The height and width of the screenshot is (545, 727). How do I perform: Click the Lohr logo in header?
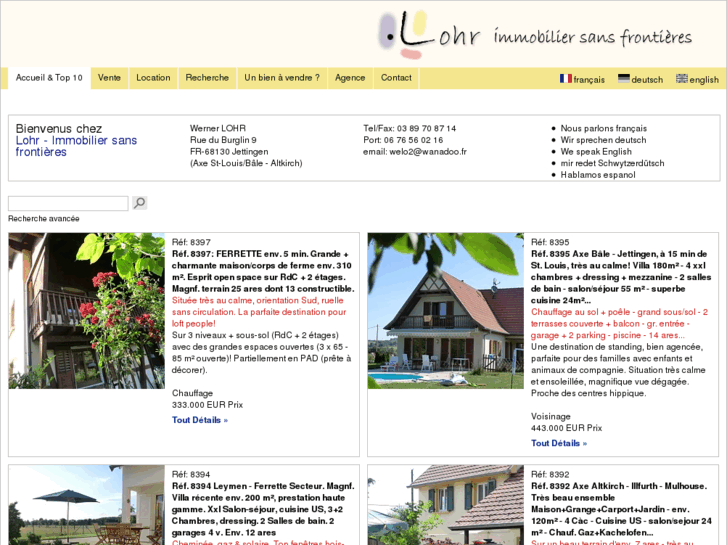point(535,34)
